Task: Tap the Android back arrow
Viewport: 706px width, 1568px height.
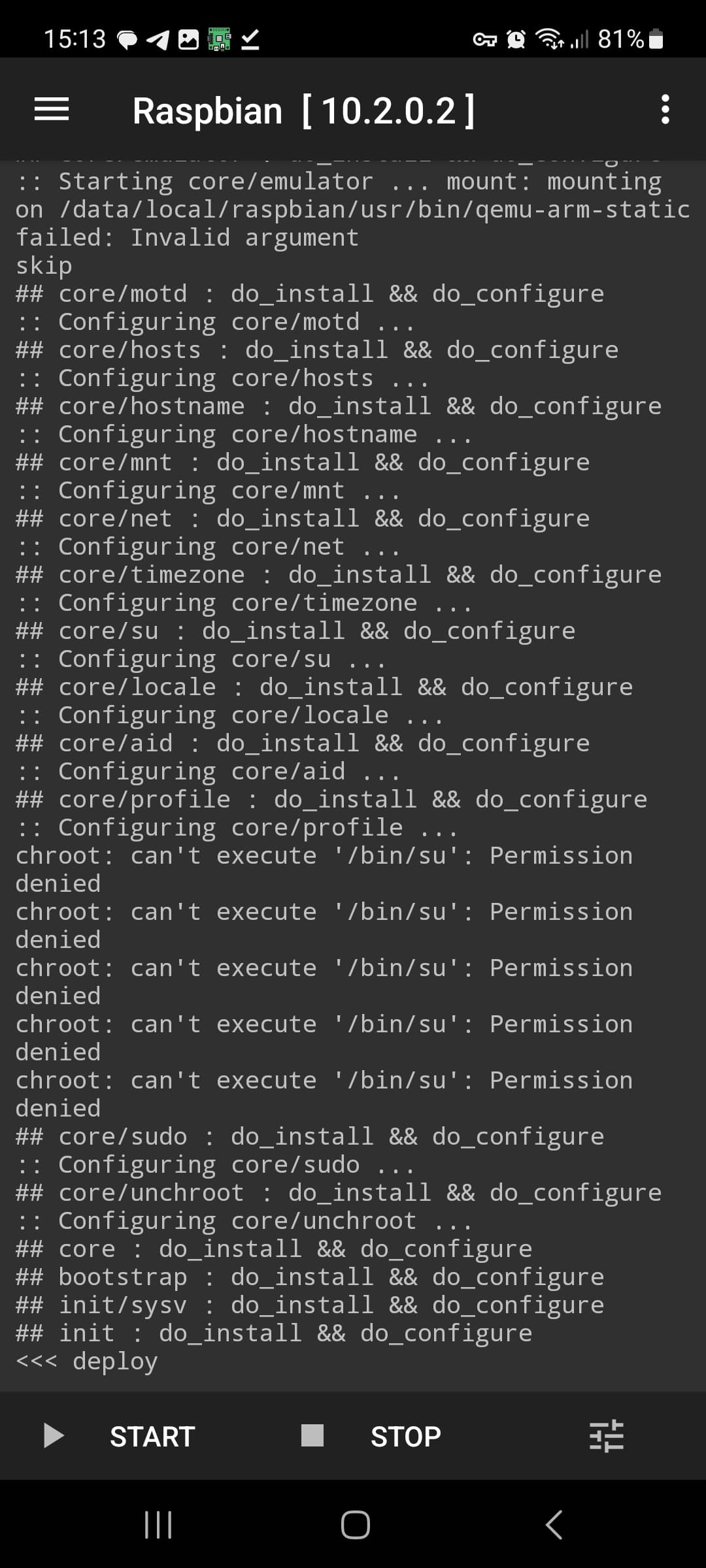Action: pyautogui.click(x=554, y=1525)
